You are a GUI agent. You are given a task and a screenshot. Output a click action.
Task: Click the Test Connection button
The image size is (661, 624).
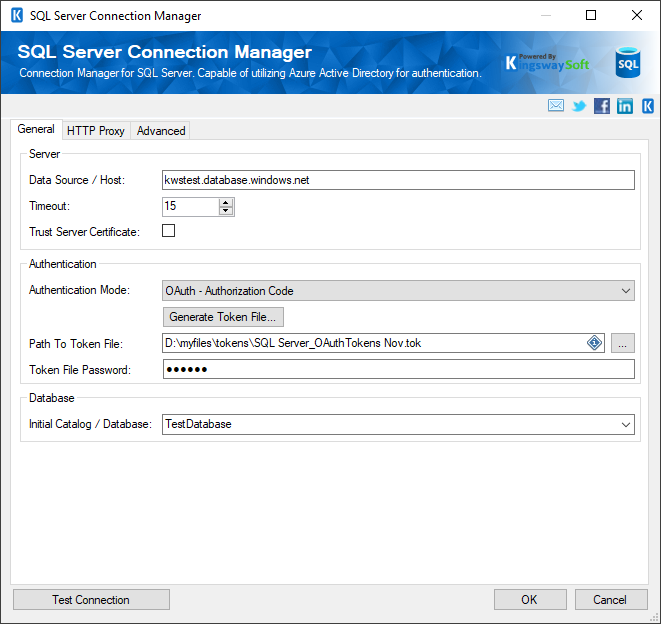coord(91,600)
